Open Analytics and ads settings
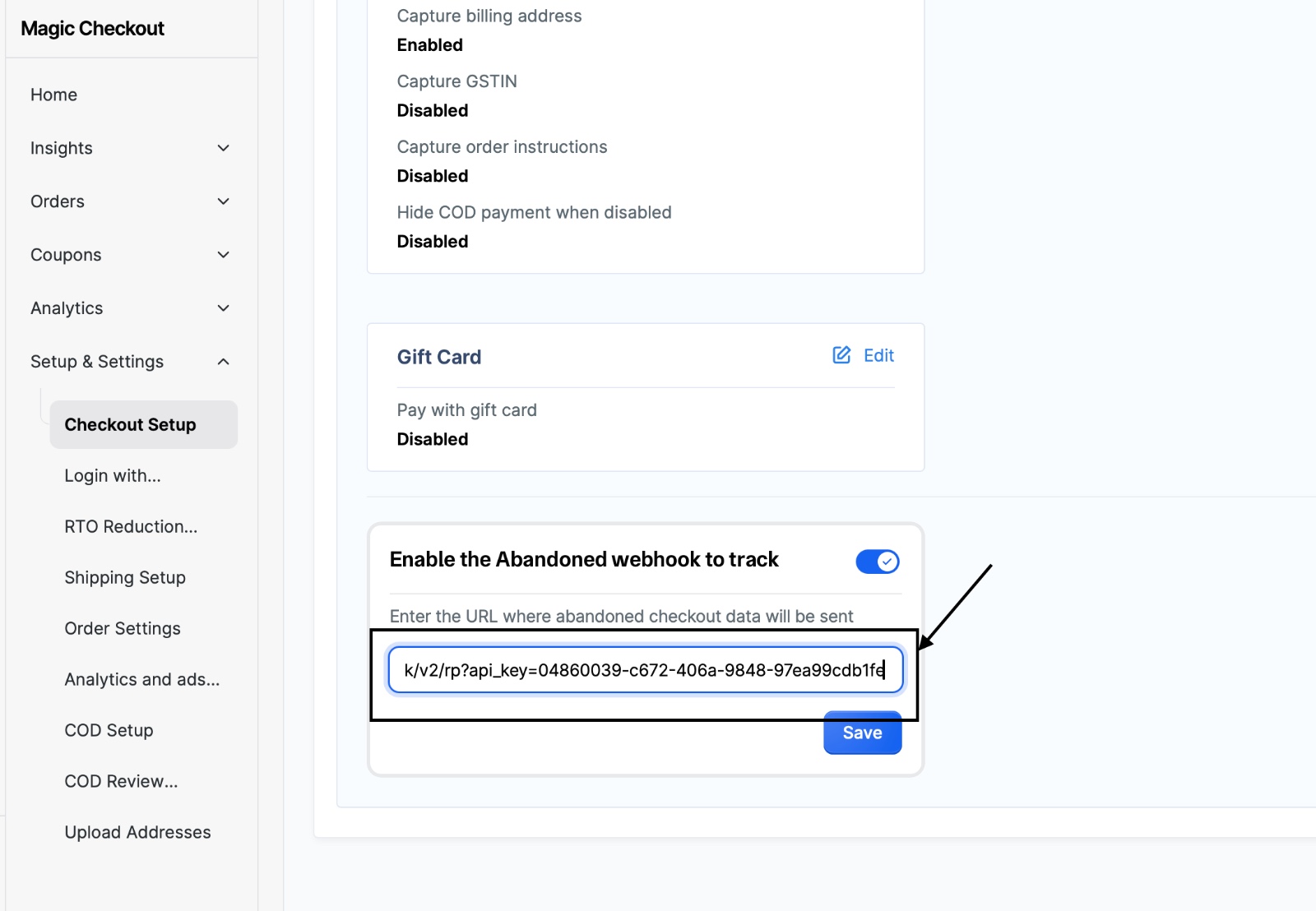This screenshot has height=911, width=1316. click(141, 680)
